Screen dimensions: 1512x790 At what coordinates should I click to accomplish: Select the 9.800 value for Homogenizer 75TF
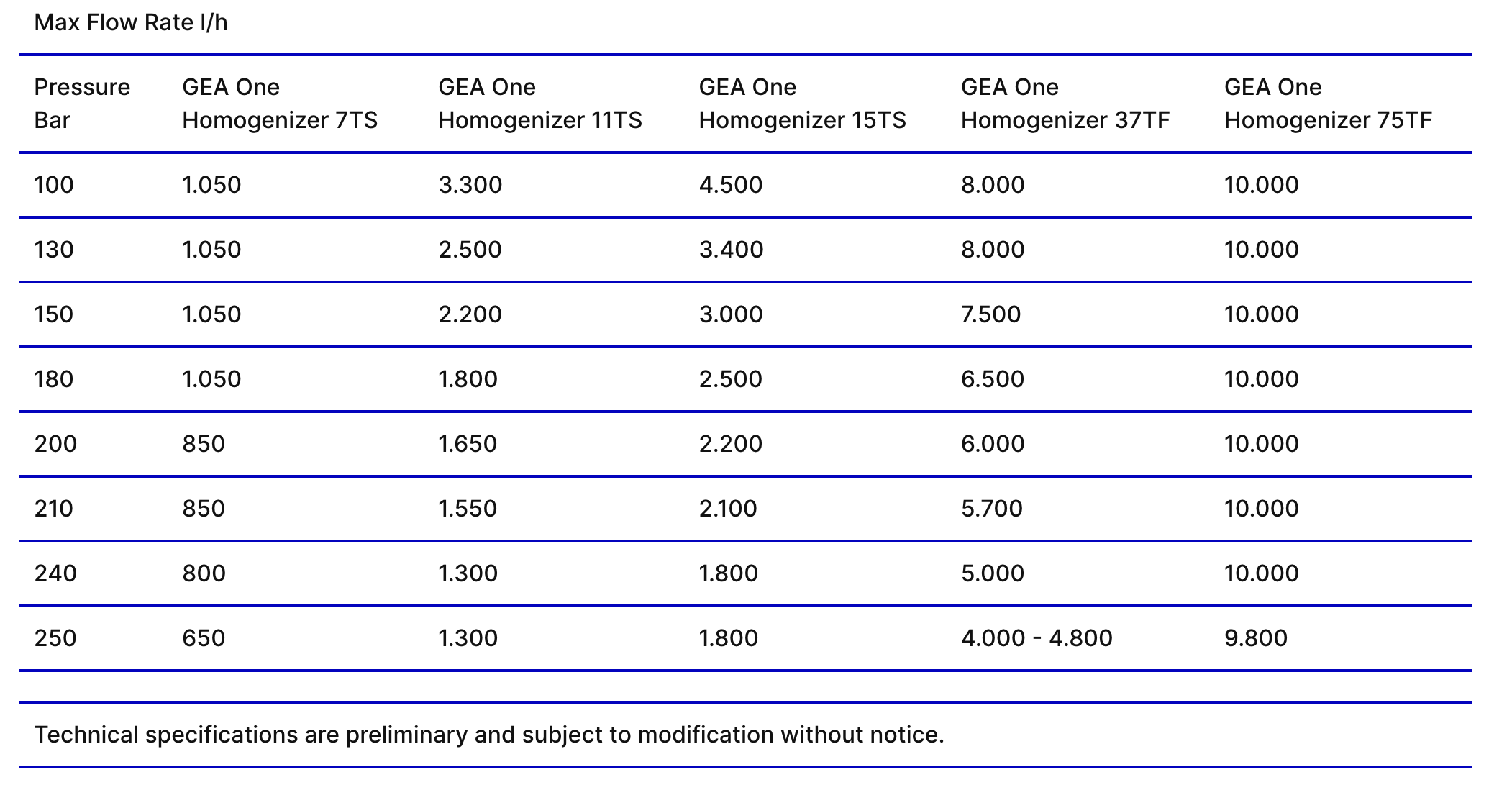(x=1255, y=638)
